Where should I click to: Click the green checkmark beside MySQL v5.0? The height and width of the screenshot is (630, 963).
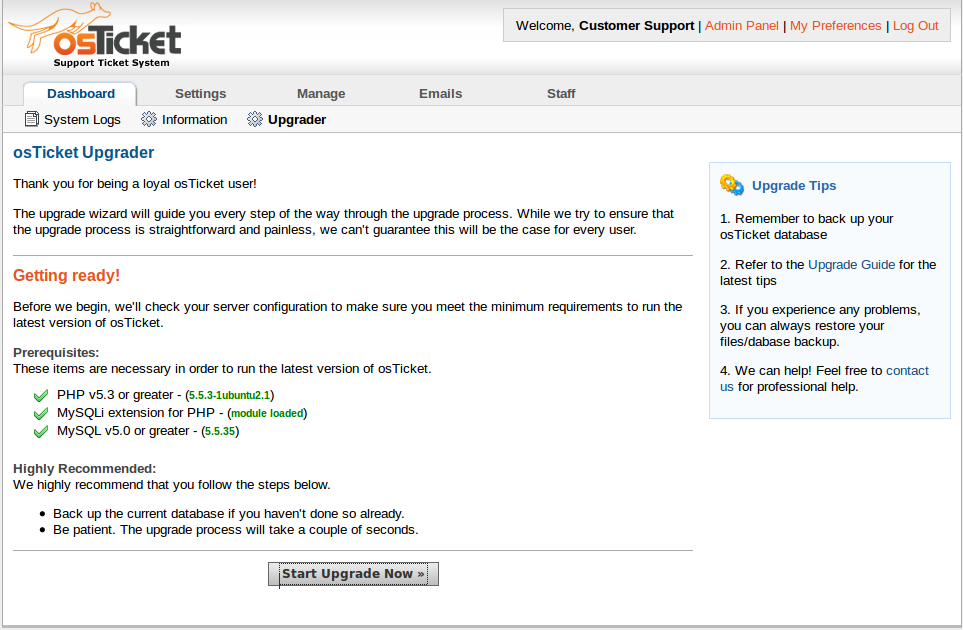tap(41, 432)
